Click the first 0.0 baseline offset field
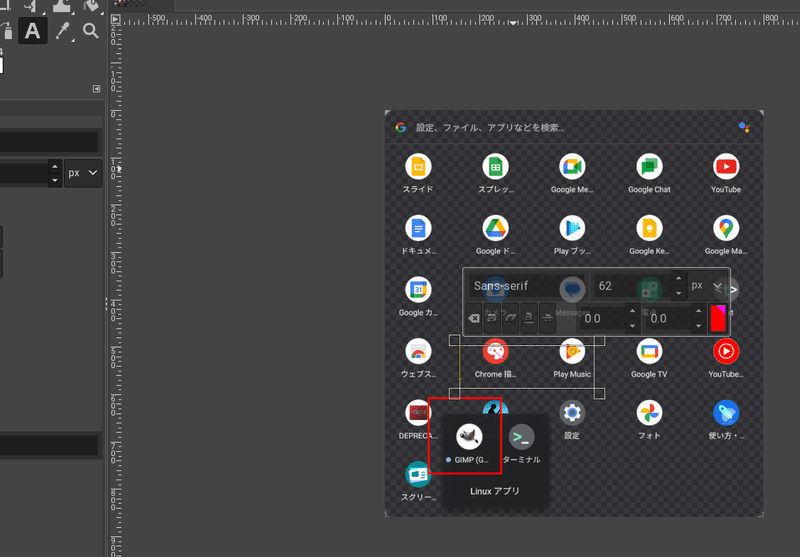 pyautogui.click(x=602, y=318)
